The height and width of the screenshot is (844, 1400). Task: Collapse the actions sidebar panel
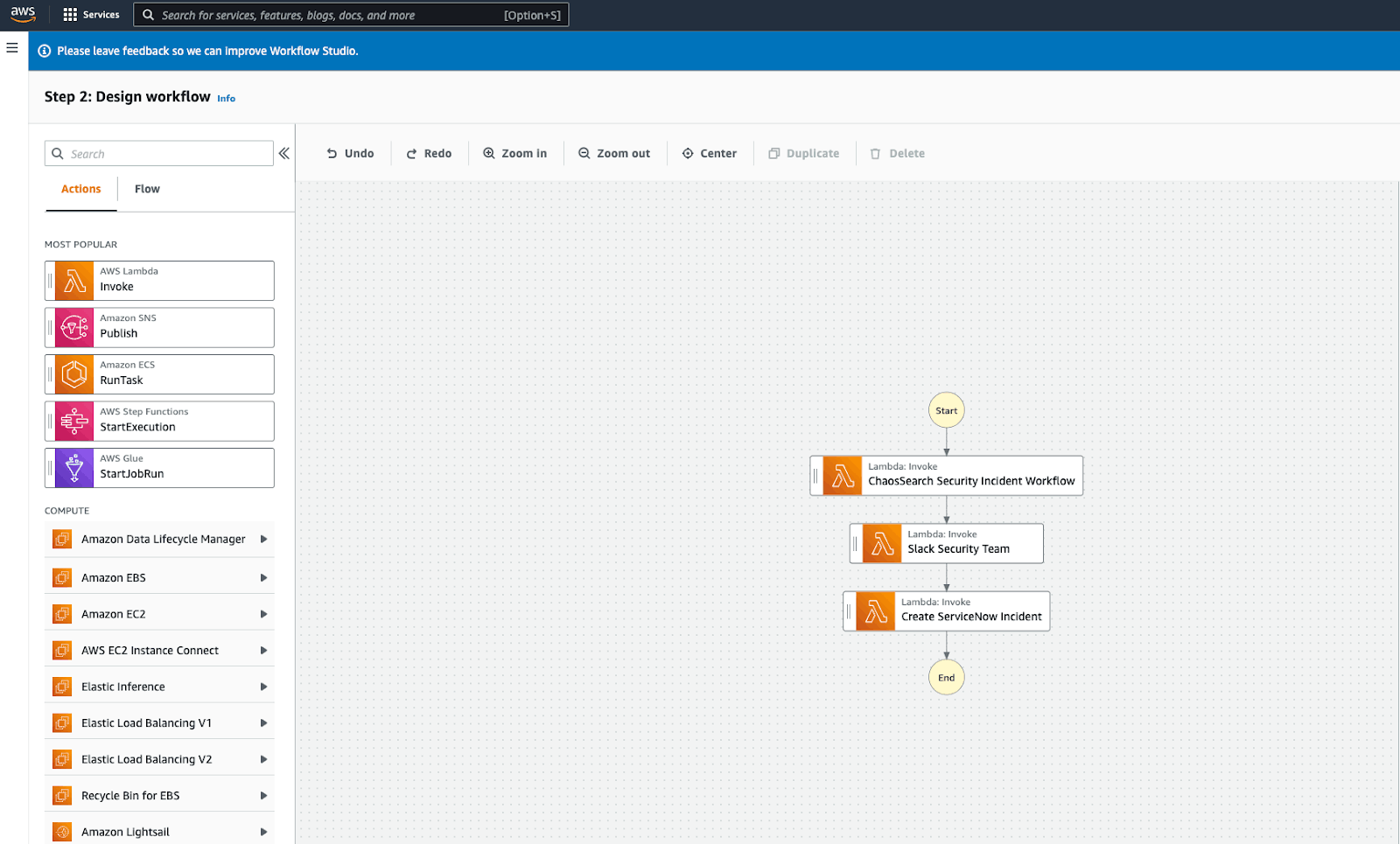pyautogui.click(x=283, y=152)
